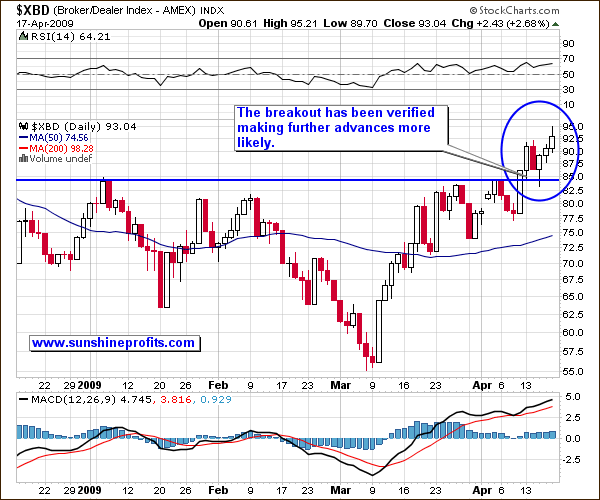Screen dimensions: 600x500
Task: Click the Broker/Dealer Index - AMEX name
Action: coord(124,10)
